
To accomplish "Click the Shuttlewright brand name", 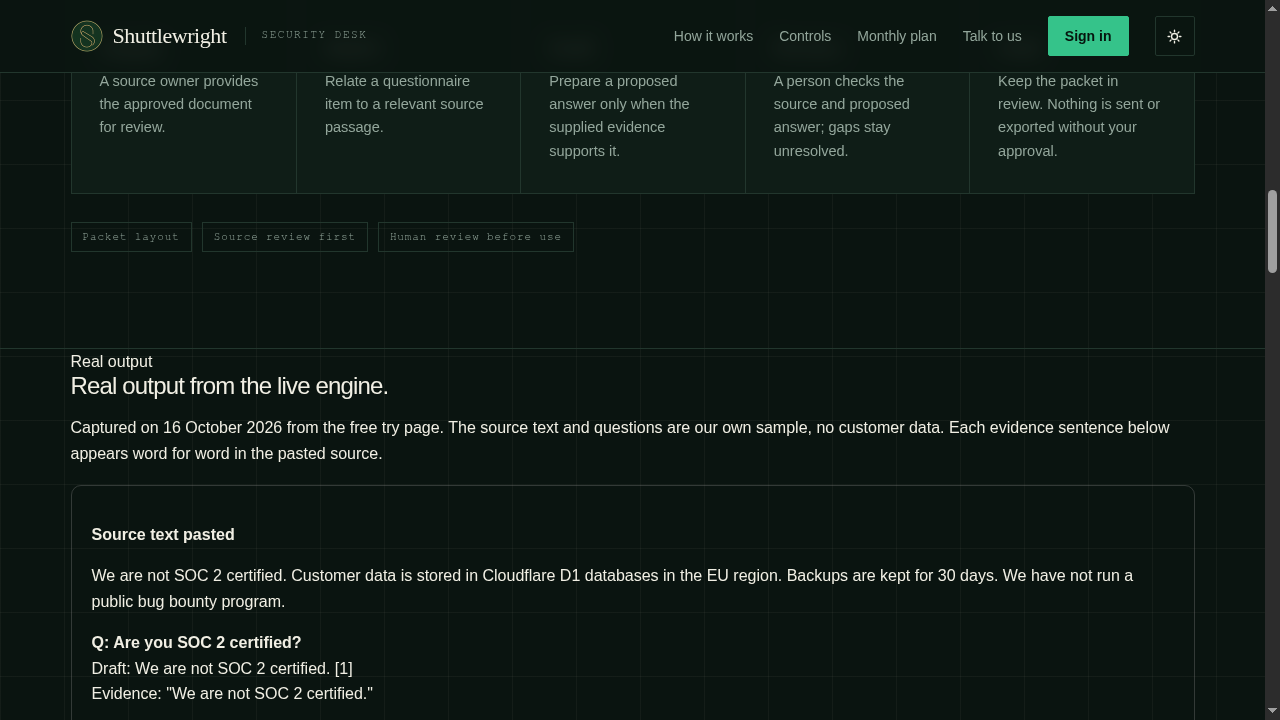I will click(x=170, y=36).
